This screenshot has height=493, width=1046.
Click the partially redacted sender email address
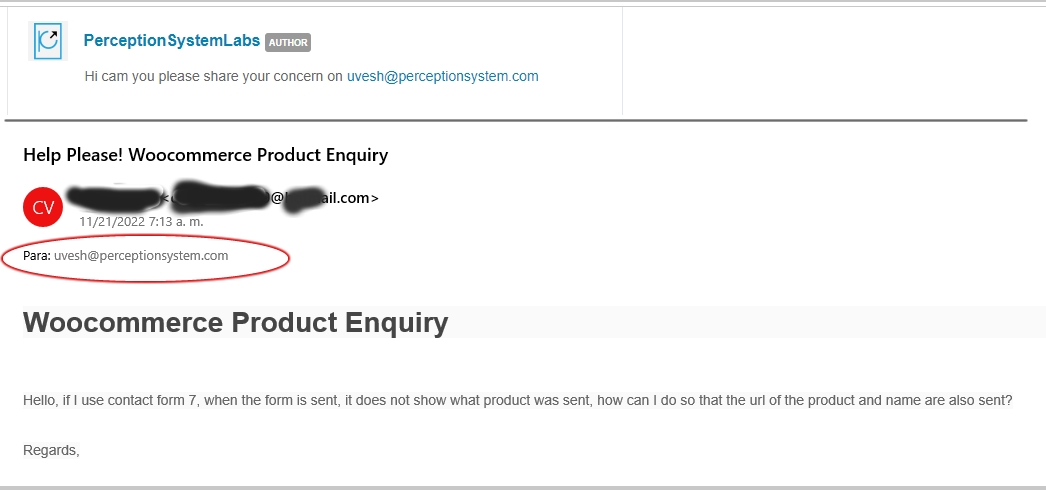pyautogui.click(x=270, y=197)
